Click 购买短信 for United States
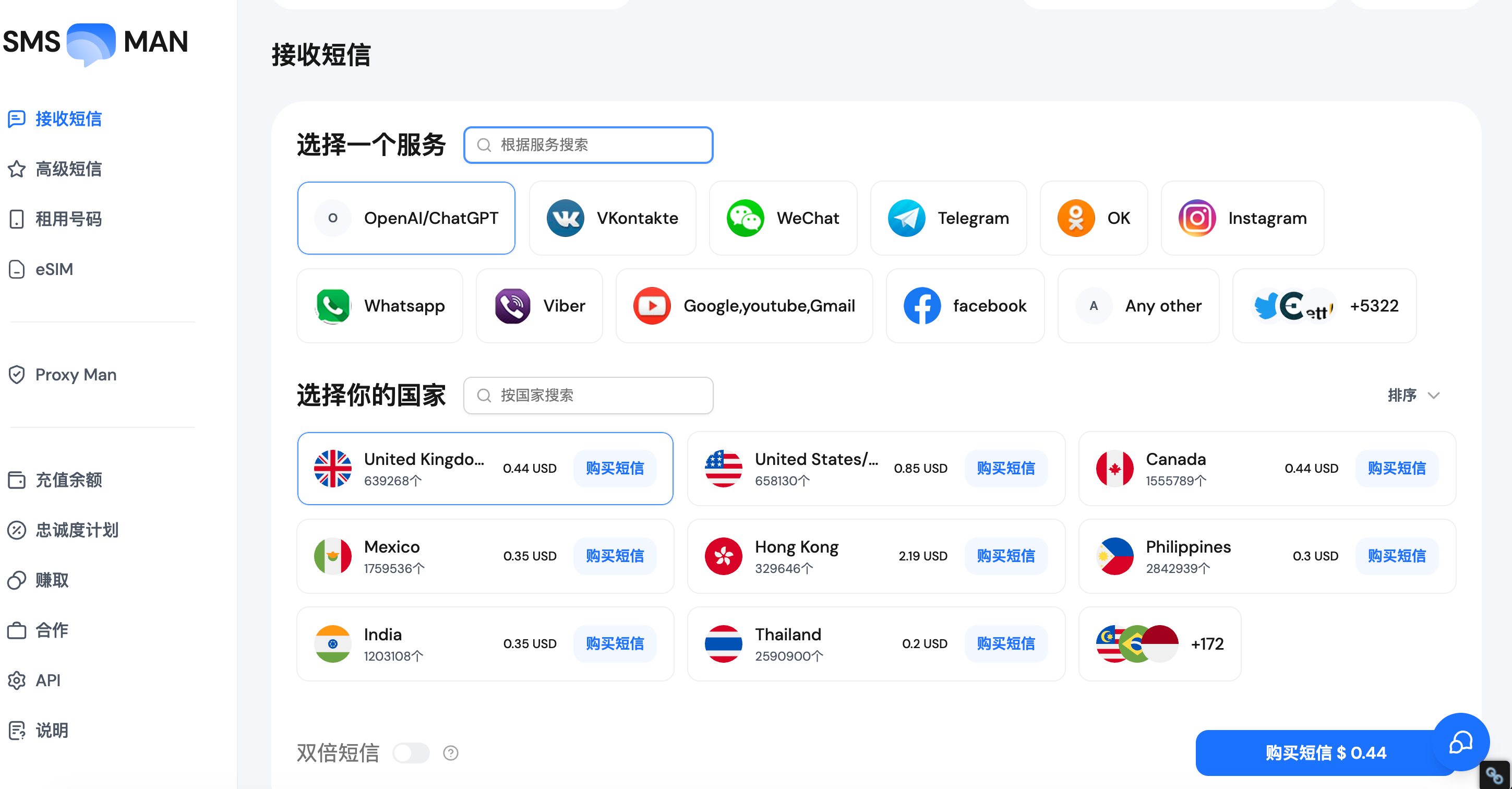The height and width of the screenshot is (789, 1512). coord(1005,469)
